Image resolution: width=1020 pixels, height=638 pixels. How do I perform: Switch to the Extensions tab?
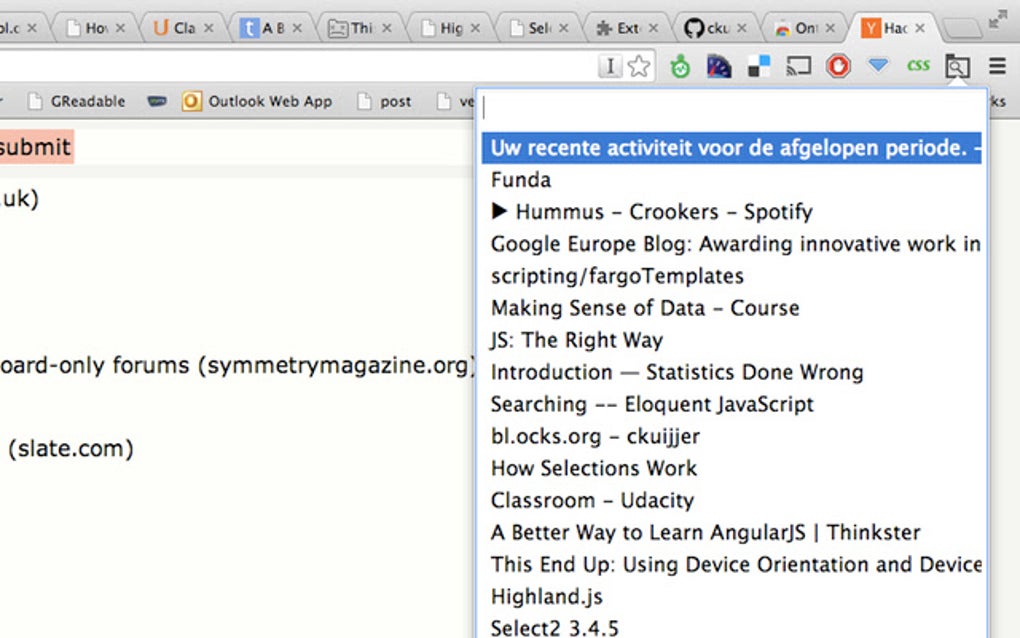coord(620,28)
